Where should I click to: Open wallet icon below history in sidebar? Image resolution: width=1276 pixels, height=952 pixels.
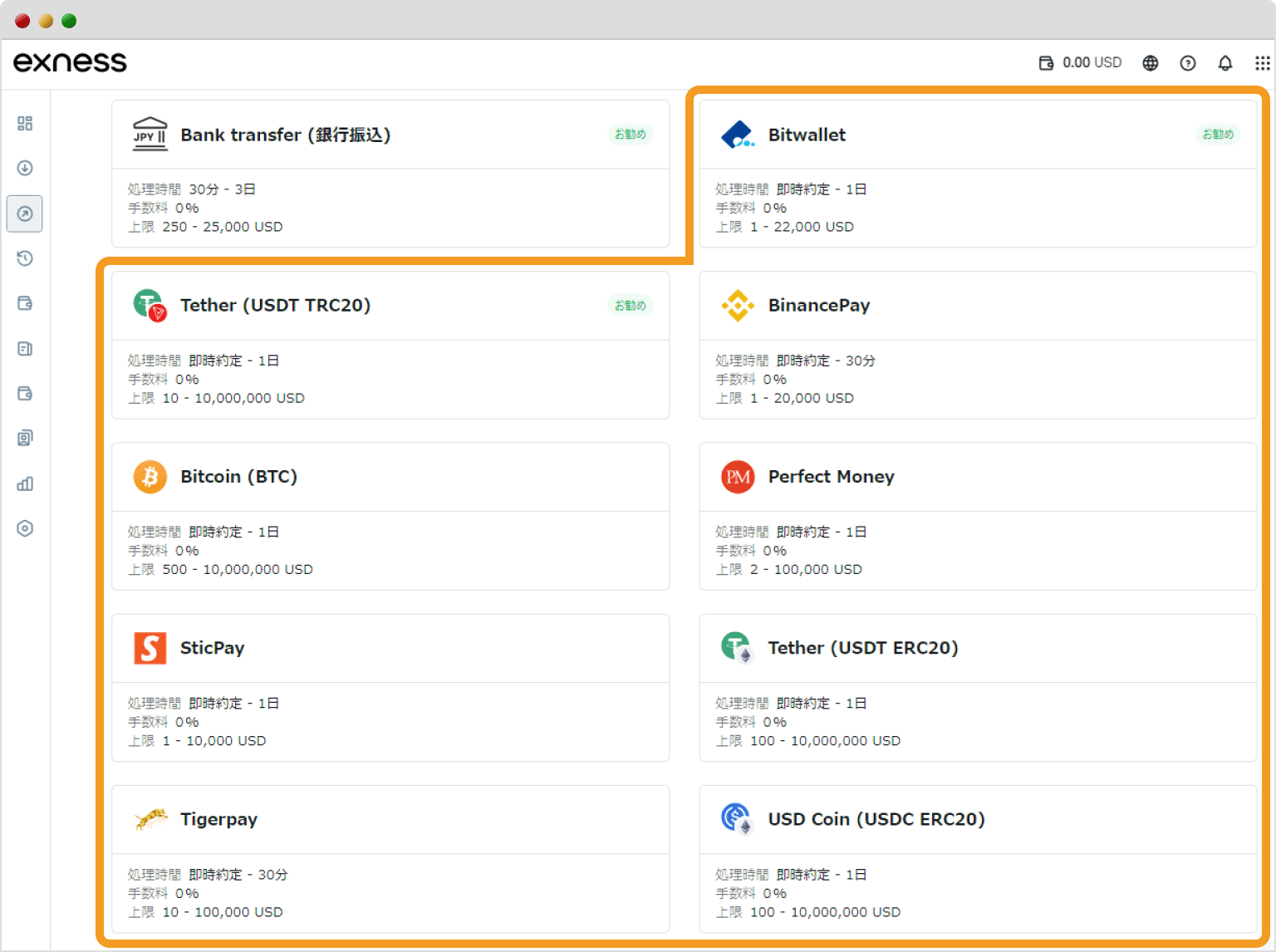pyautogui.click(x=25, y=303)
